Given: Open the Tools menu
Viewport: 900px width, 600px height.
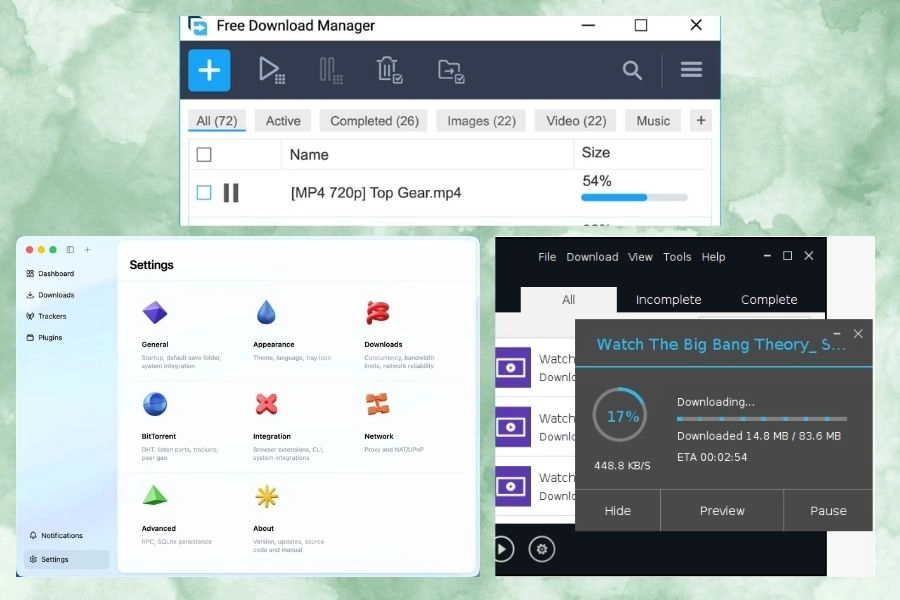Looking at the screenshot, I should pyautogui.click(x=677, y=257).
